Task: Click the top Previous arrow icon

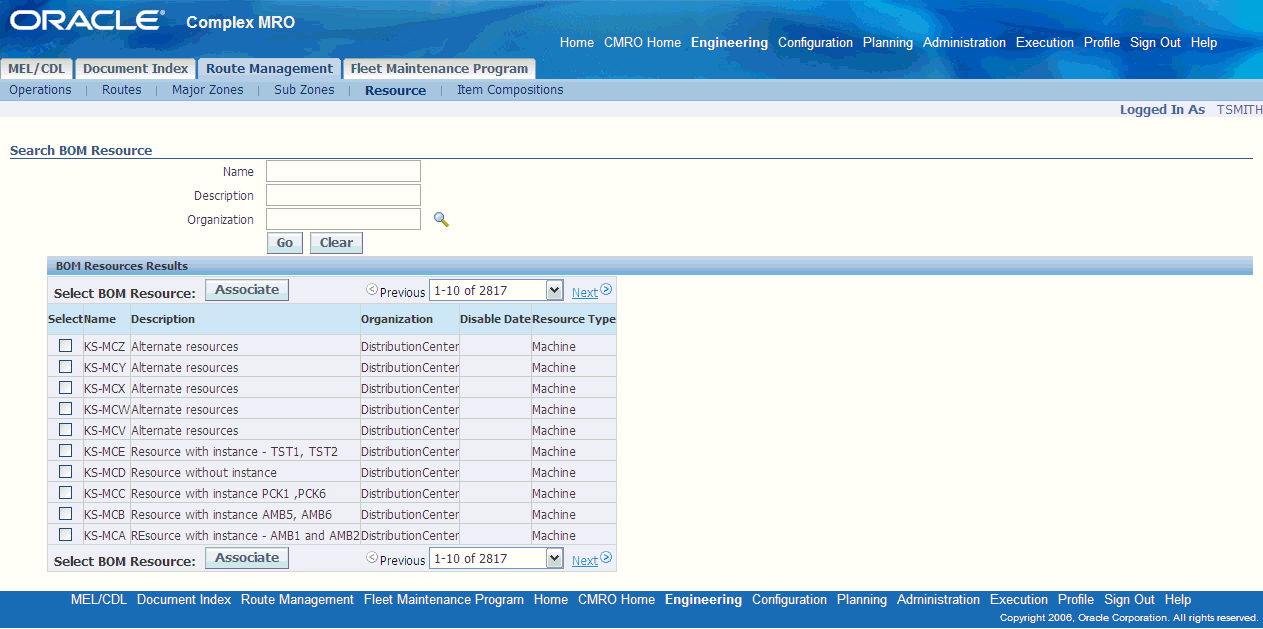Action: click(372, 290)
